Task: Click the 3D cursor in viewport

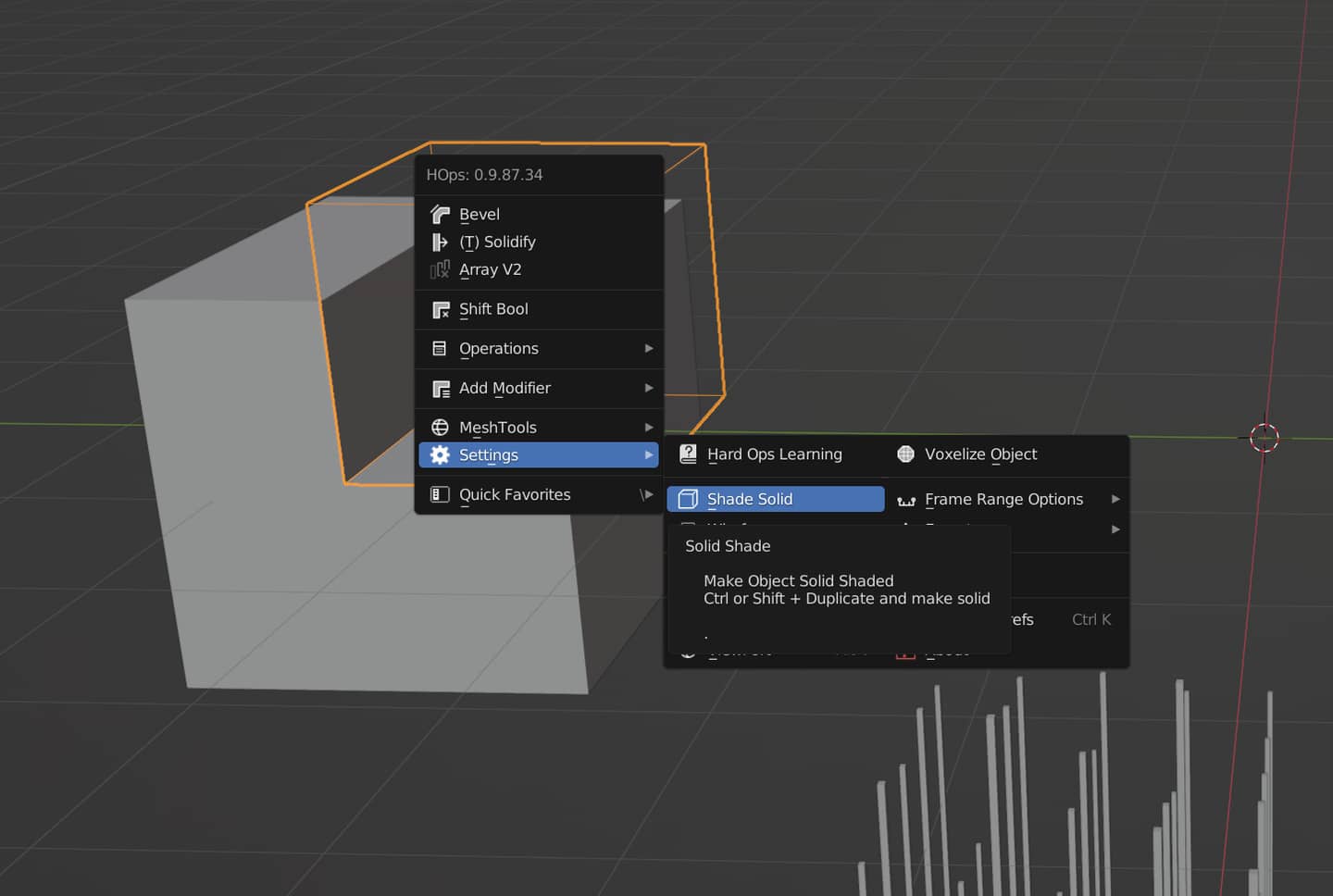Action: tap(1264, 438)
